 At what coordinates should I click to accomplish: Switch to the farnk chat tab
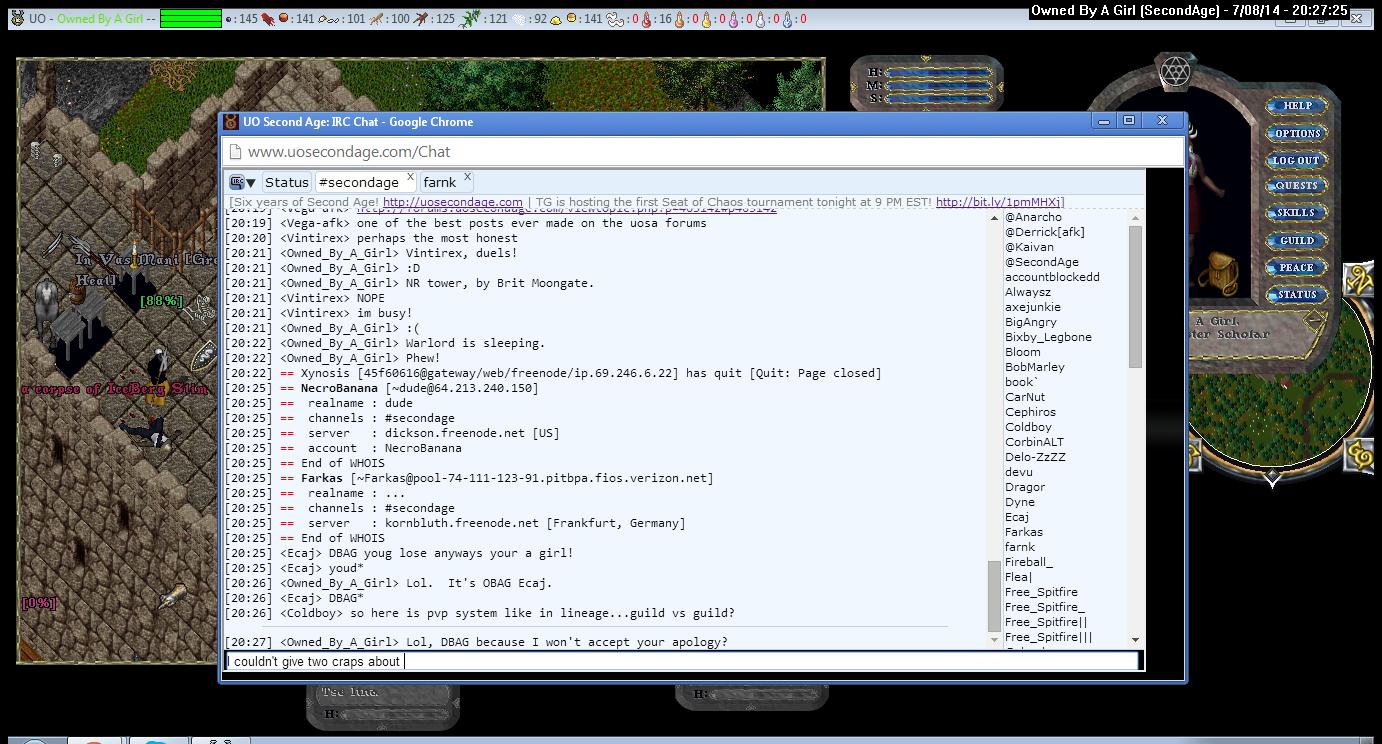click(439, 182)
